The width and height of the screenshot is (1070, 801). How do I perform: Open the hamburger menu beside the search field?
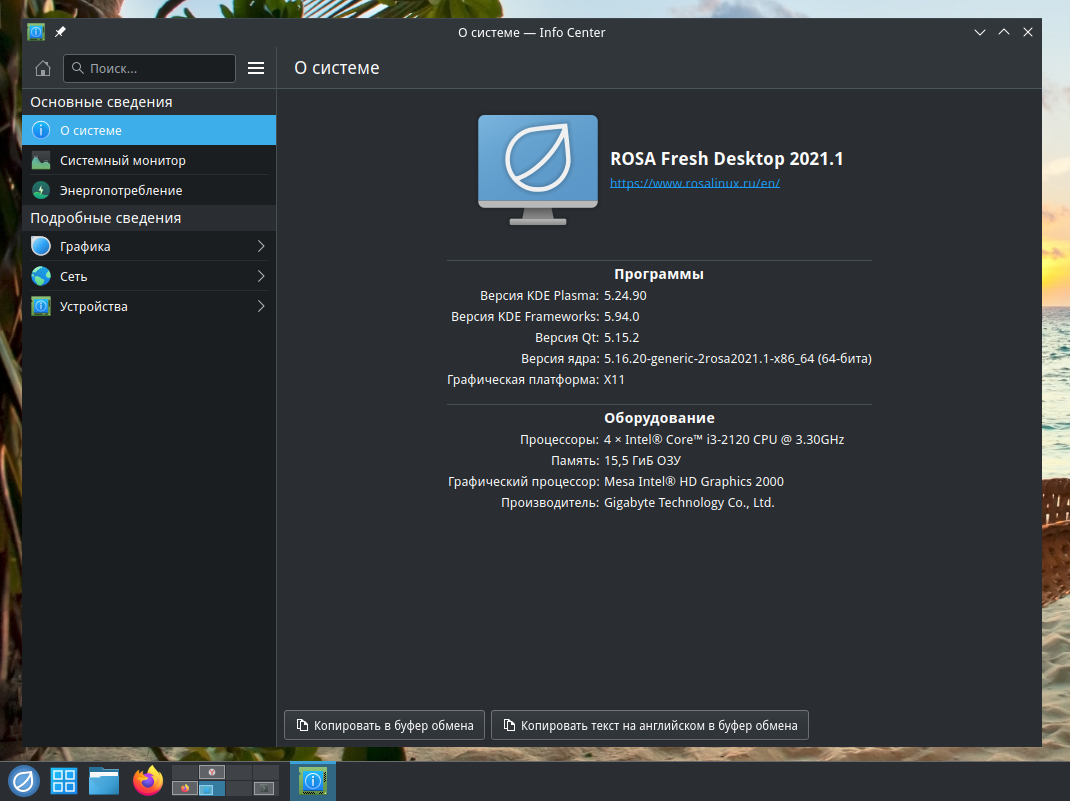pyautogui.click(x=256, y=68)
